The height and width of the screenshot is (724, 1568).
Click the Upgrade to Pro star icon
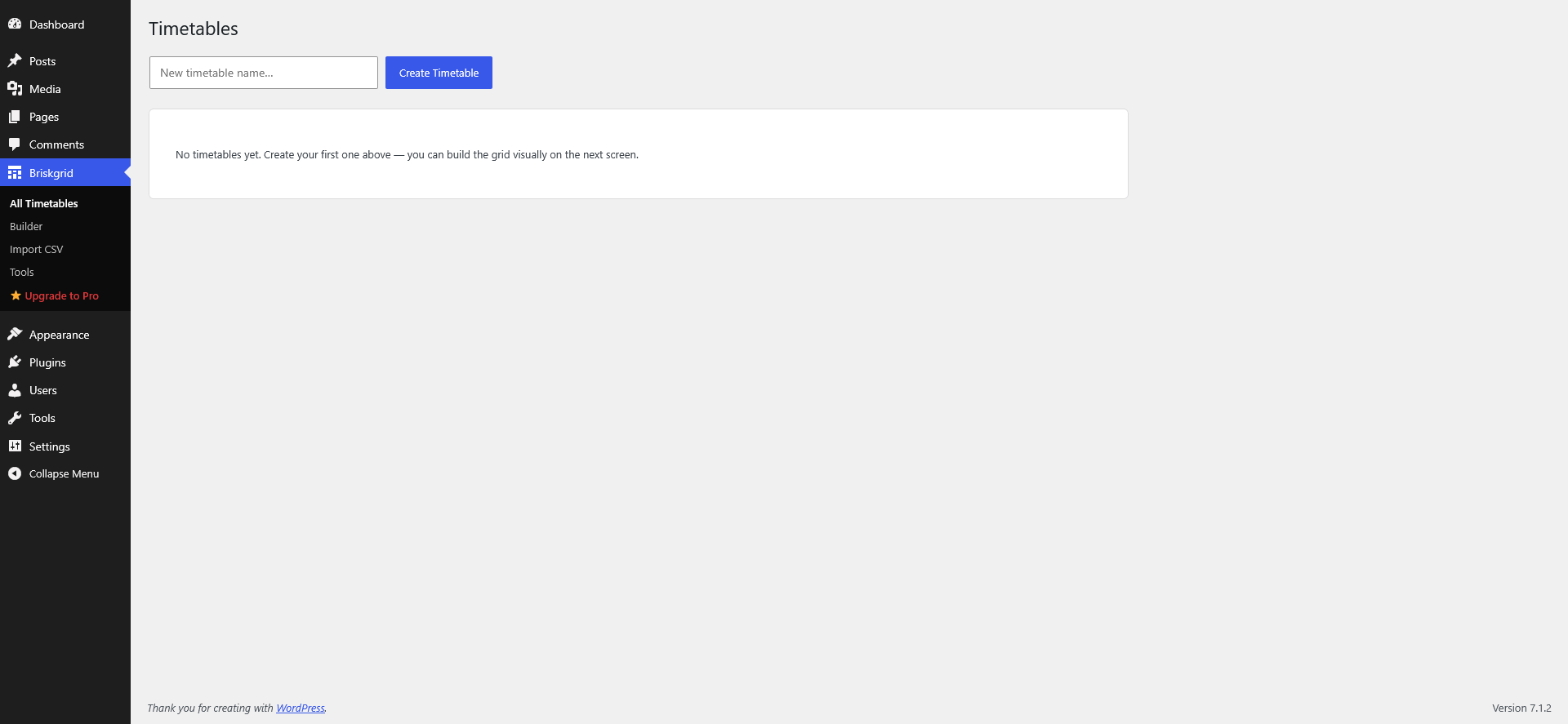coord(16,295)
